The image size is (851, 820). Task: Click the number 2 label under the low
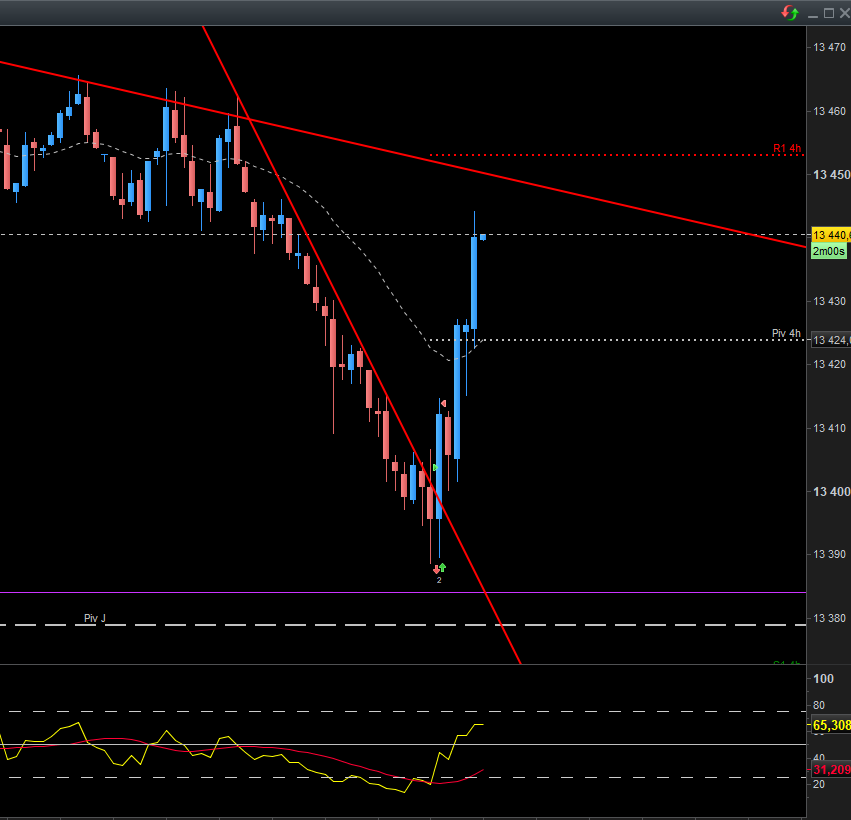(x=439, y=580)
